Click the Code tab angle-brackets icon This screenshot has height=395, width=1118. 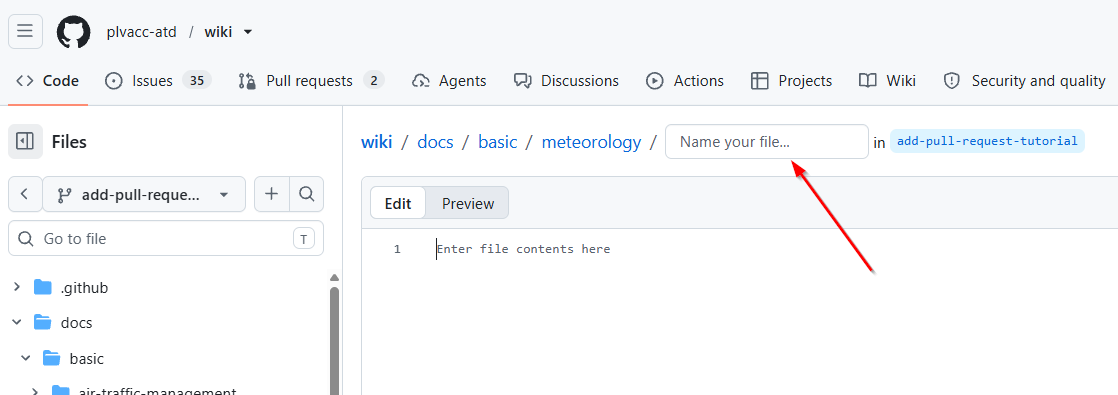(25, 81)
